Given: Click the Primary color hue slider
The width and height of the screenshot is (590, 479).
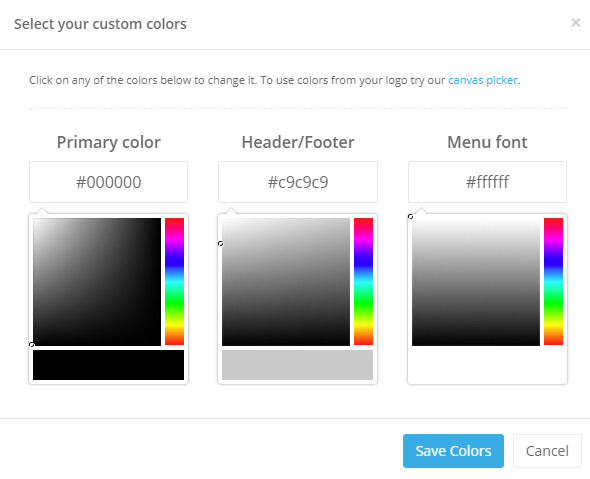Looking at the screenshot, I should (x=175, y=281).
